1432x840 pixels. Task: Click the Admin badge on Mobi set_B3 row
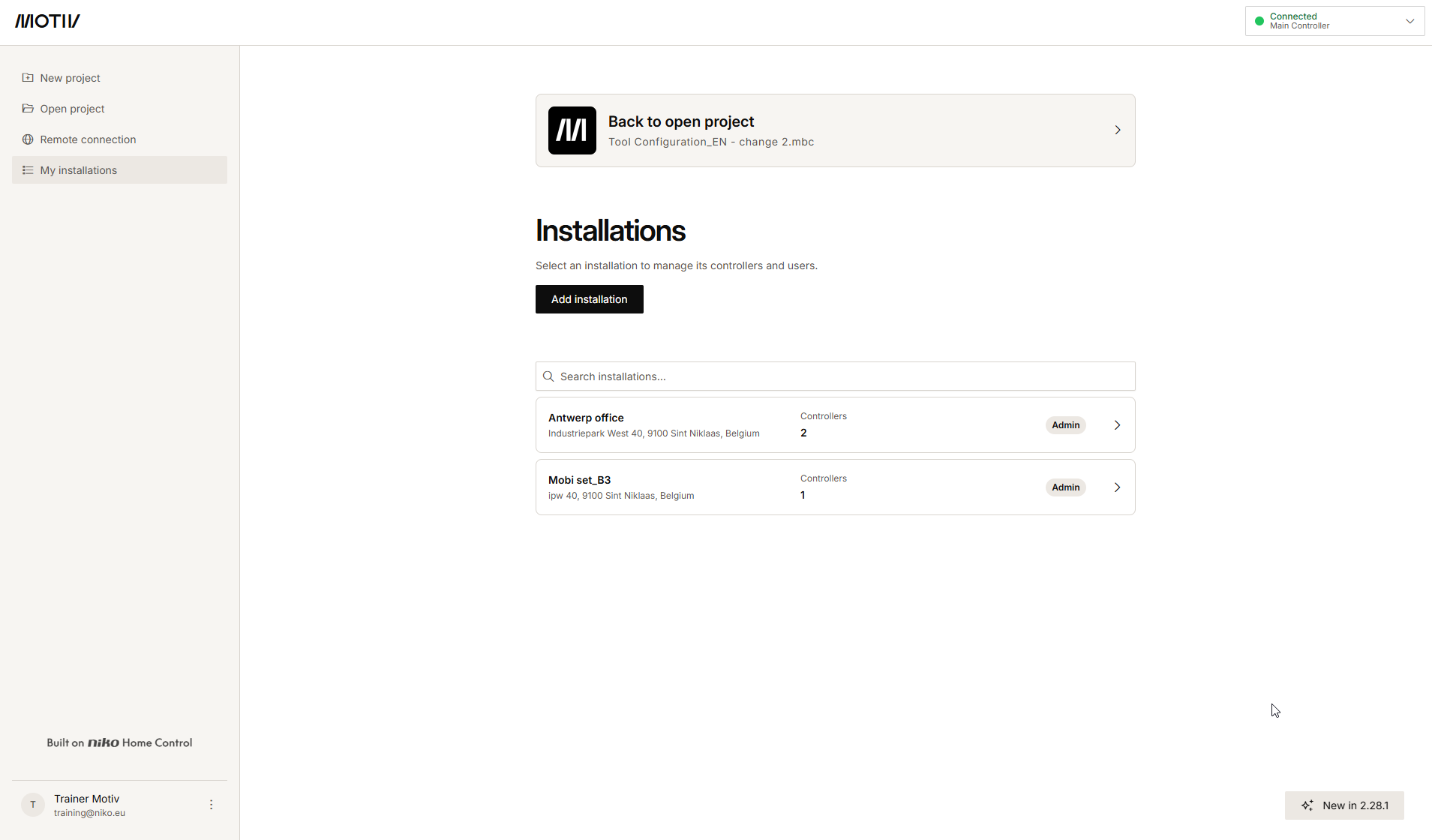pos(1065,487)
